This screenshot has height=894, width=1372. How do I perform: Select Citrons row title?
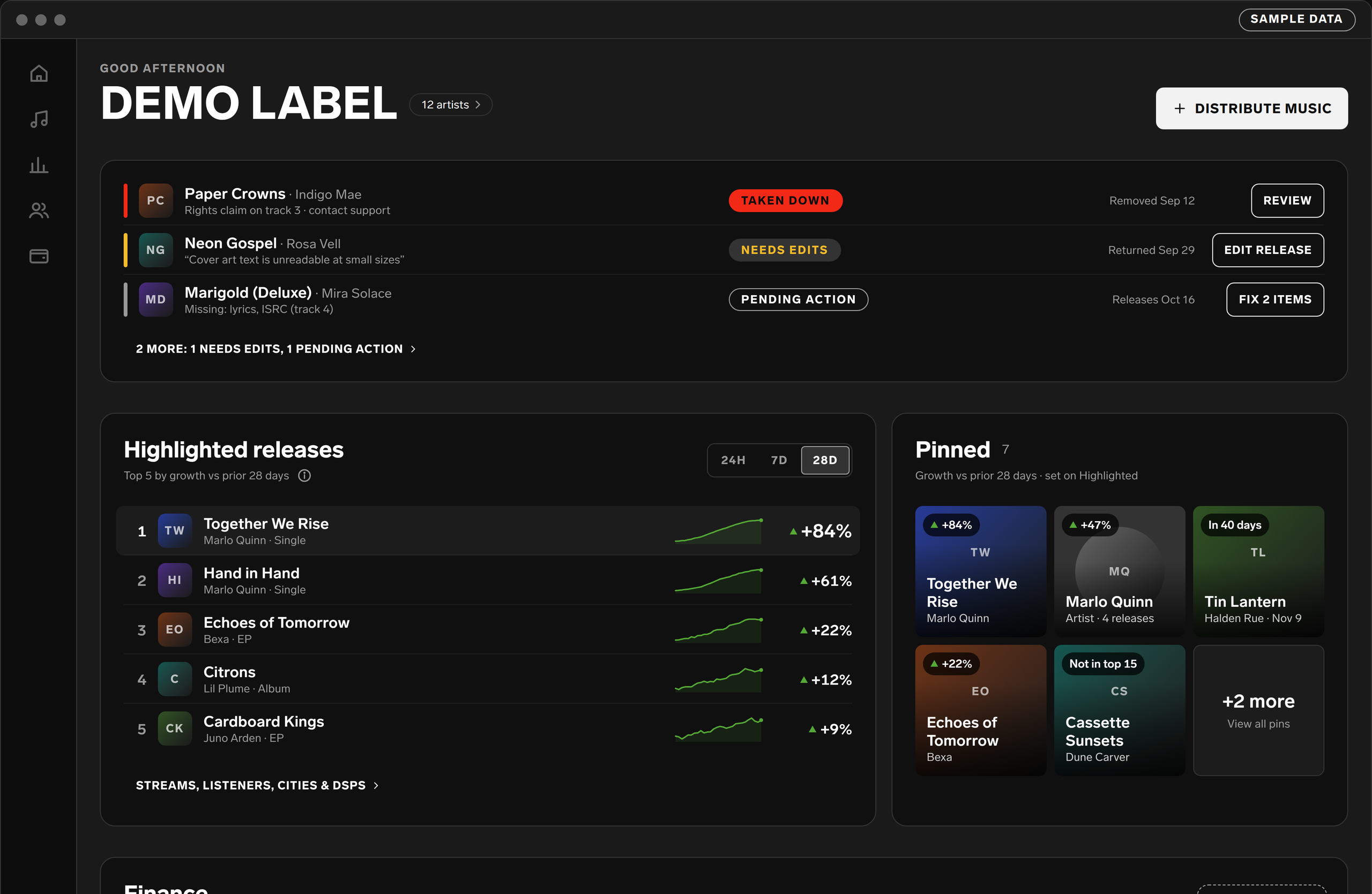tap(229, 672)
